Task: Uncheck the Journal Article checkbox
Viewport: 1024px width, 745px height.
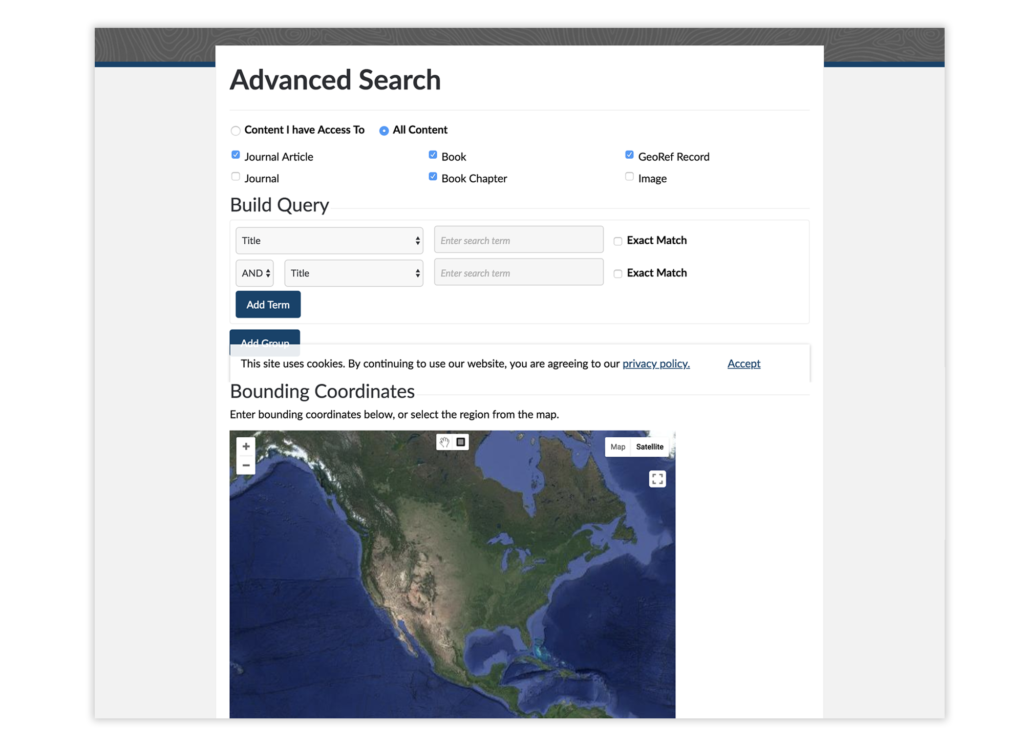Action: 236,155
